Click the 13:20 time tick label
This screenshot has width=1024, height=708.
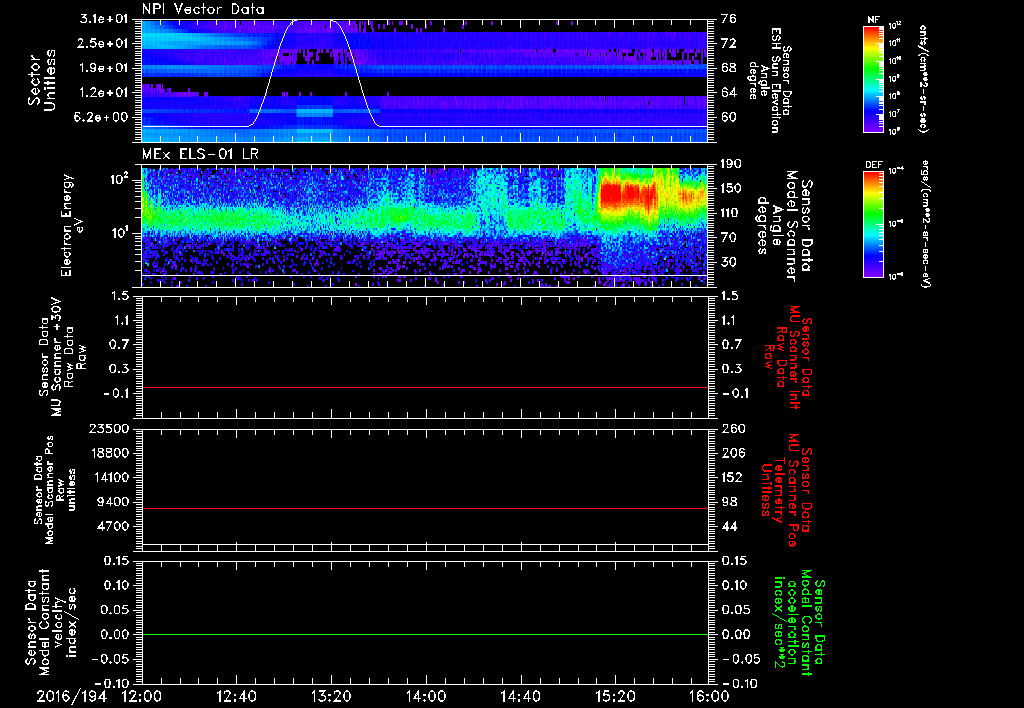point(331,696)
